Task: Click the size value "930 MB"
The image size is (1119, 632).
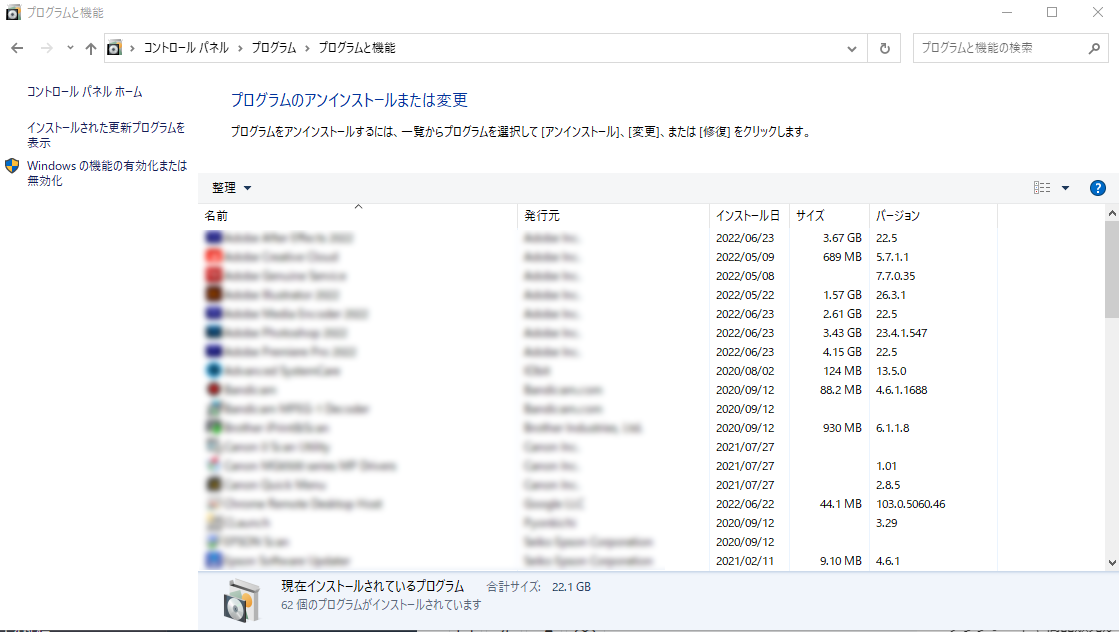Action: [842, 428]
